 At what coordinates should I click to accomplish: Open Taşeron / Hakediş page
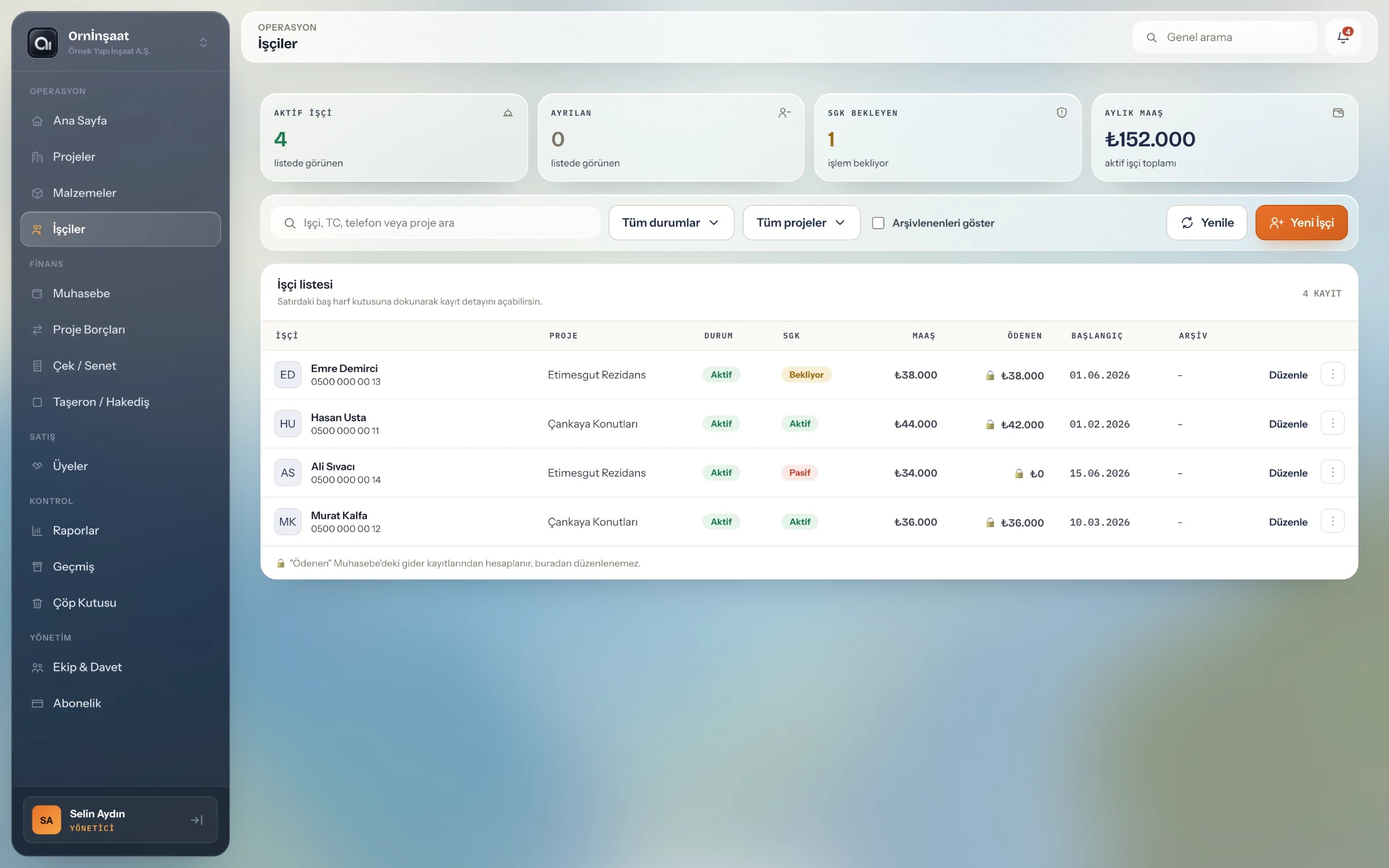[x=120, y=402]
